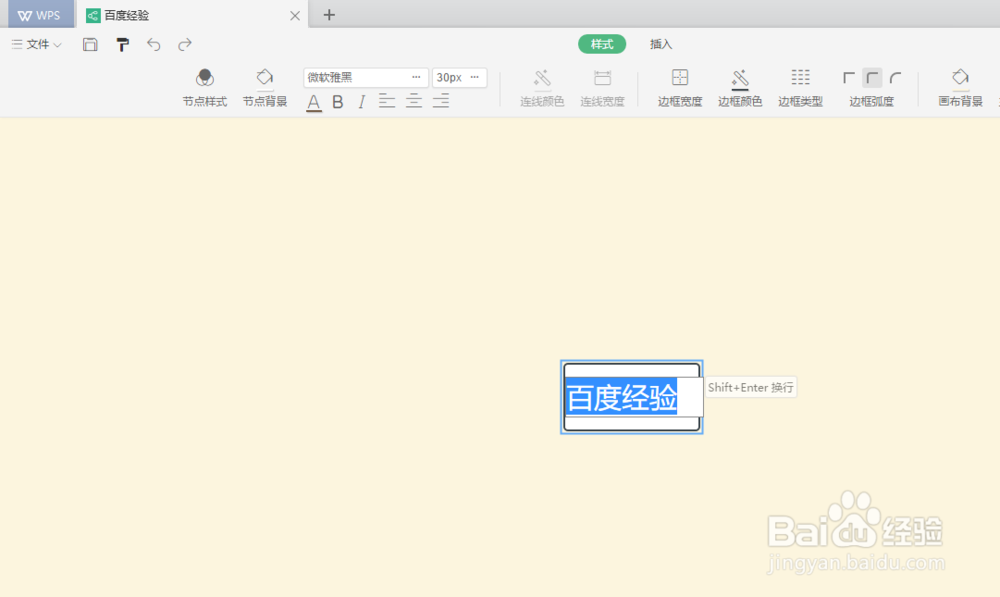This screenshot has height=597, width=1000.
Task: Open the 节点样式 node style panel
Action: pos(205,87)
